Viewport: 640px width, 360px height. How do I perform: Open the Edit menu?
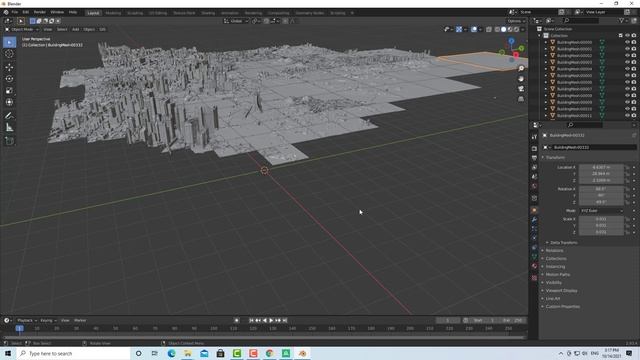pos(26,12)
